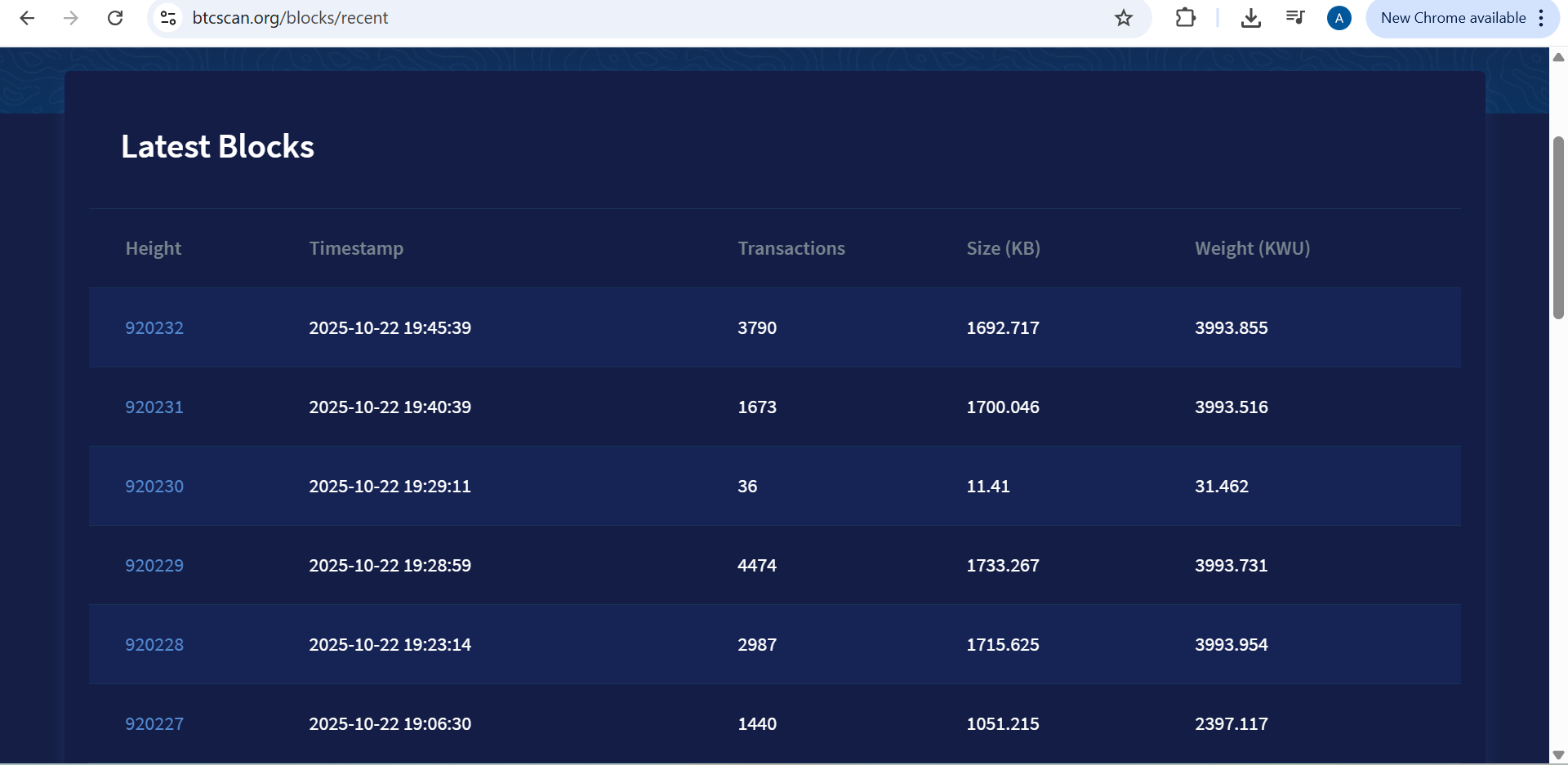Click weight value 3993.954
The width and height of the screenshot is (1568, 765).
(x=1232, y=645)
